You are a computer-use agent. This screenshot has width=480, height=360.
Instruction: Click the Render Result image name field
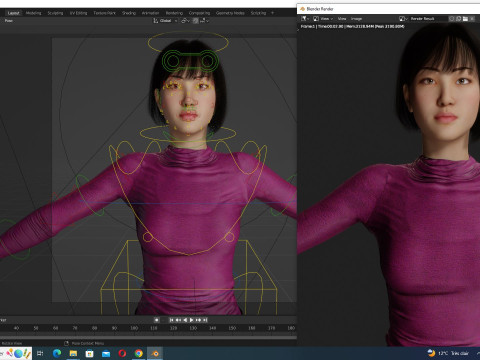point(428,19)
